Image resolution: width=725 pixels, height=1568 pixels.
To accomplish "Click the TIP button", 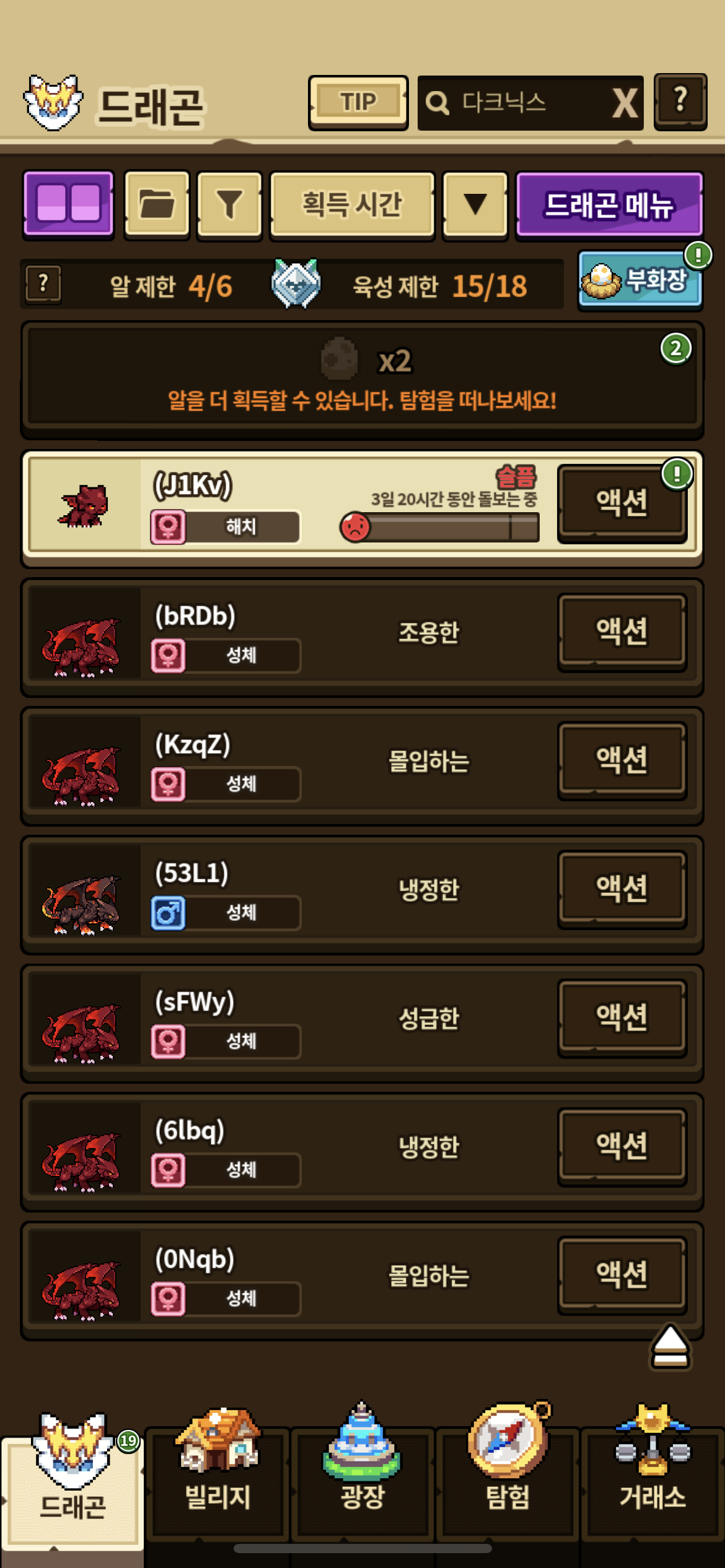I will point(358,102).
